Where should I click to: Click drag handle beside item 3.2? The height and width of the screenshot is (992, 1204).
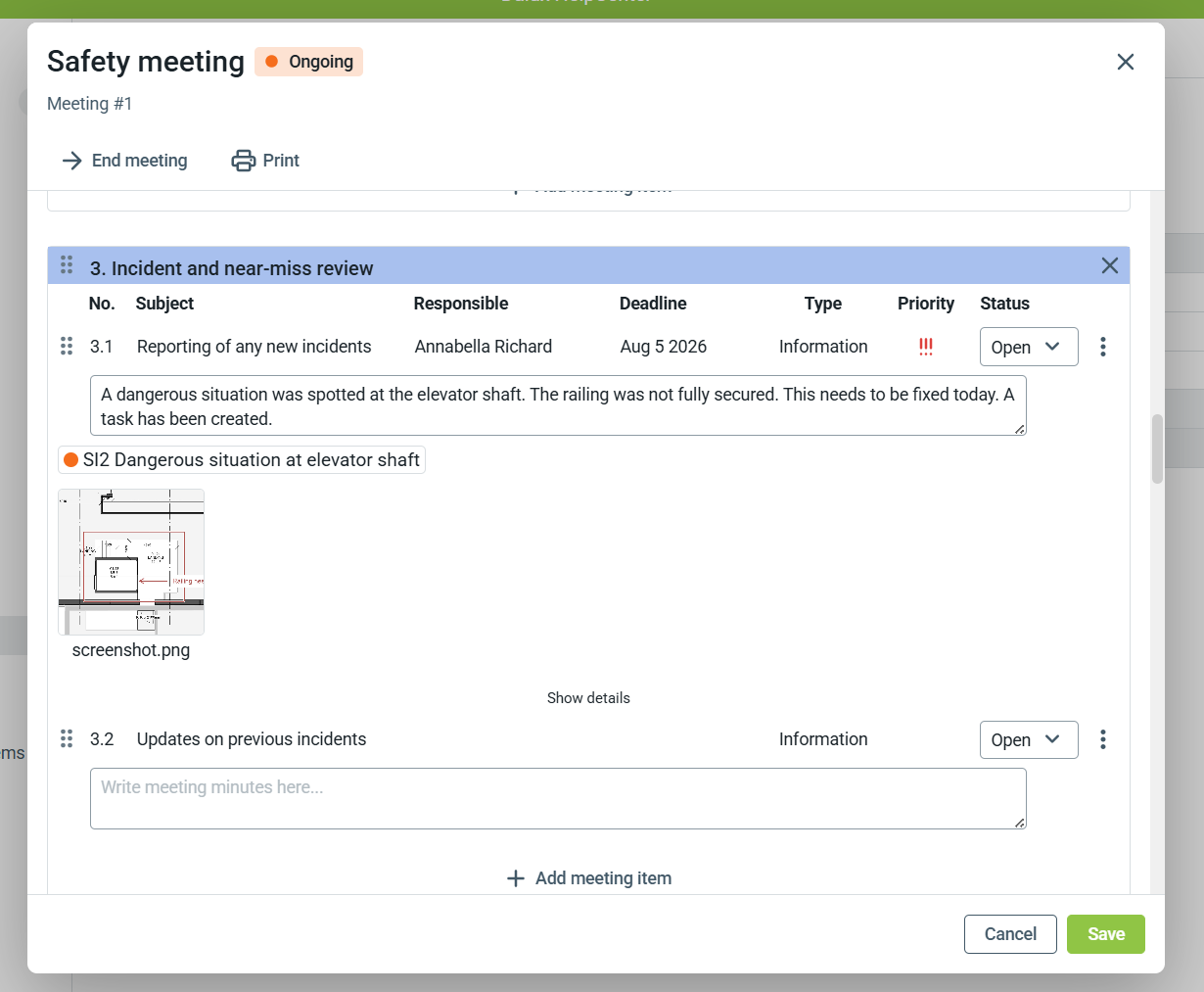[x=67, y=738]
